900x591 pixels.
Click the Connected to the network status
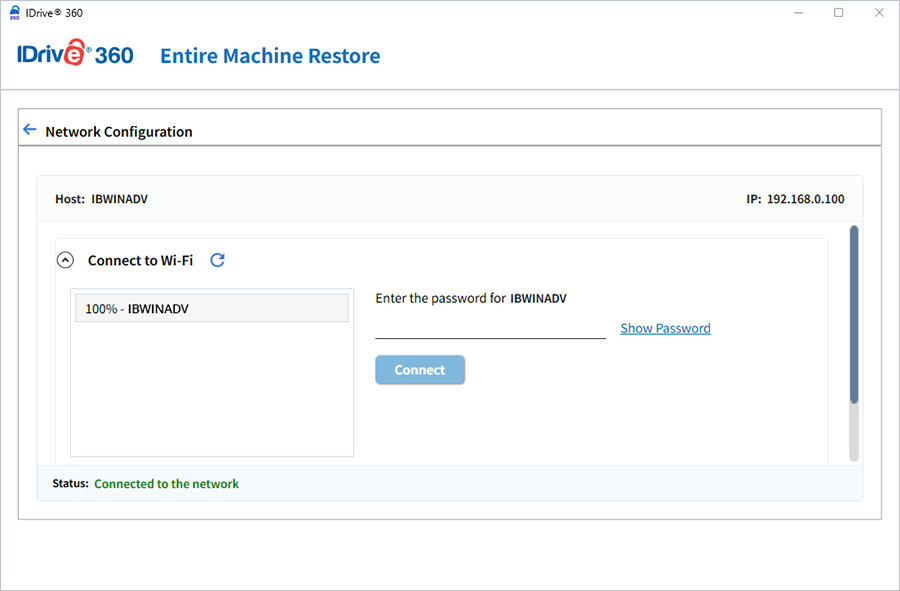(166, 484)
